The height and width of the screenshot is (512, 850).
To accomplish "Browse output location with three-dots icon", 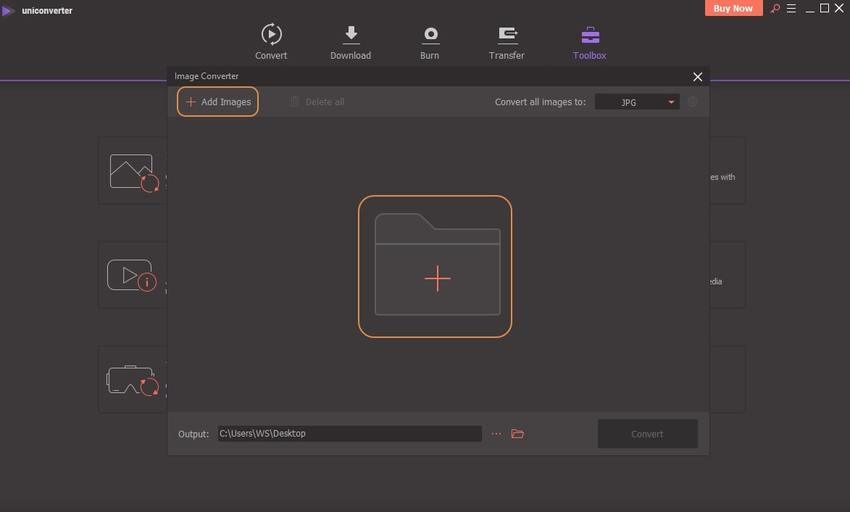I will (x=496, y=433).
